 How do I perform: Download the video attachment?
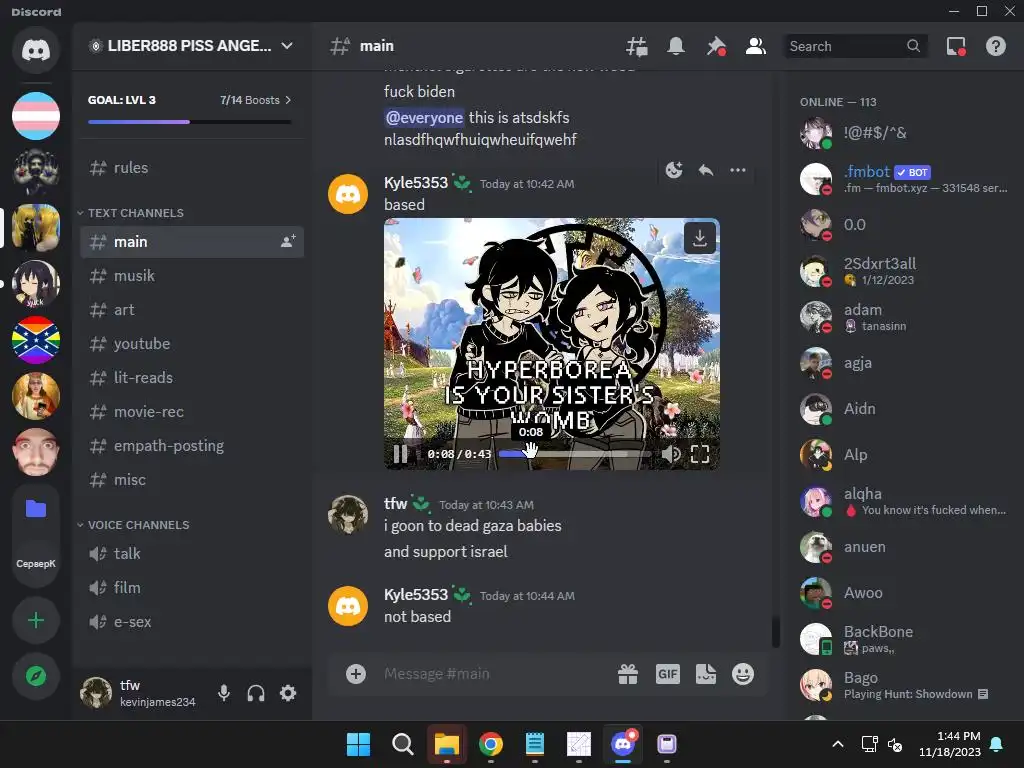(699, 238)
